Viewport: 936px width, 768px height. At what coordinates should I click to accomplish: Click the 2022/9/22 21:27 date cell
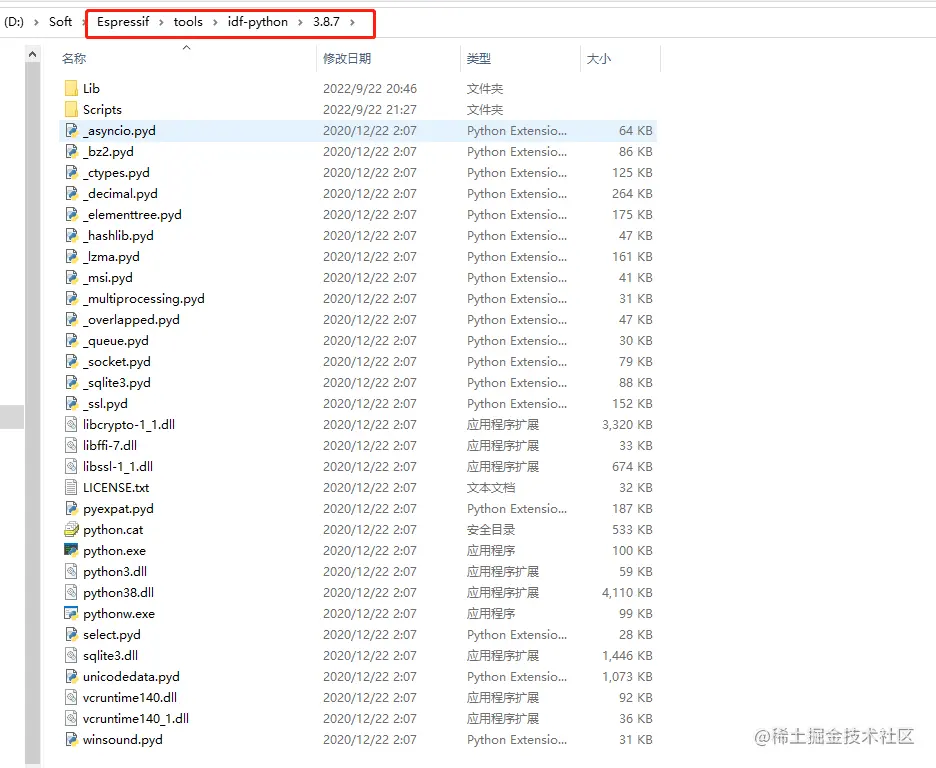pyautogui.click(x=370, y=109)
